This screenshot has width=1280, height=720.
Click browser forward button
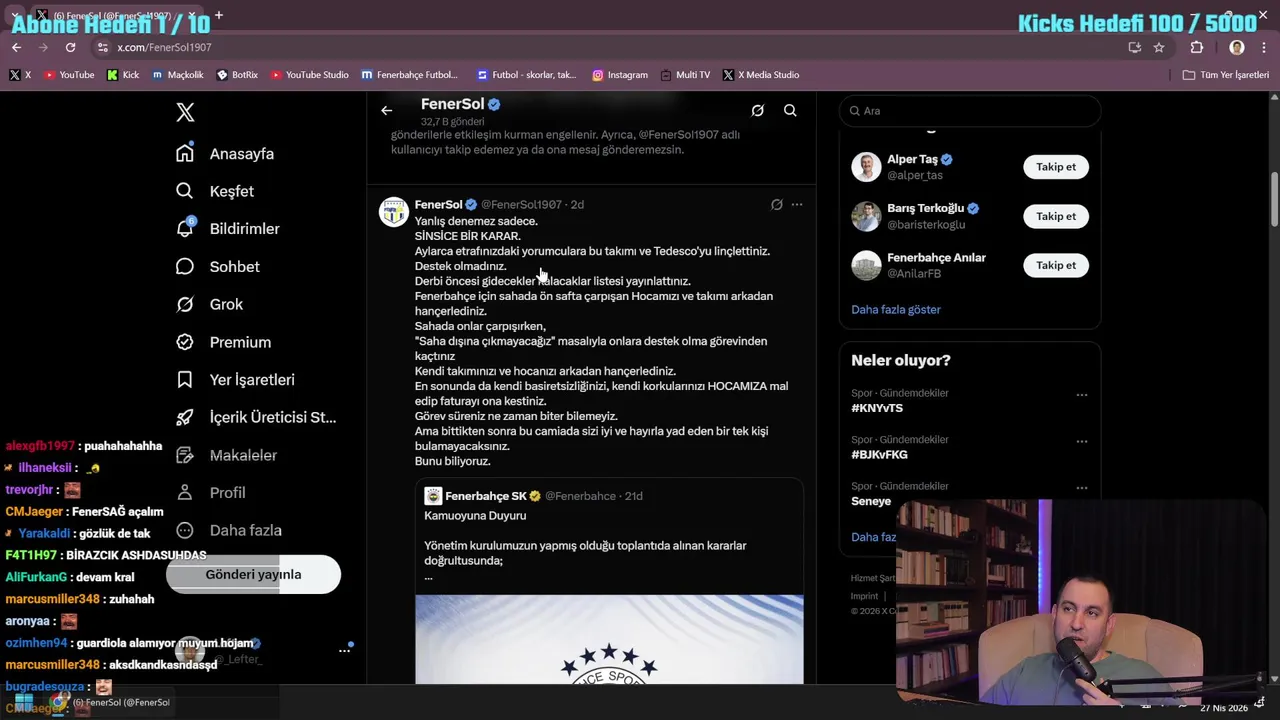pyautogui.click(x=43, y=47)
